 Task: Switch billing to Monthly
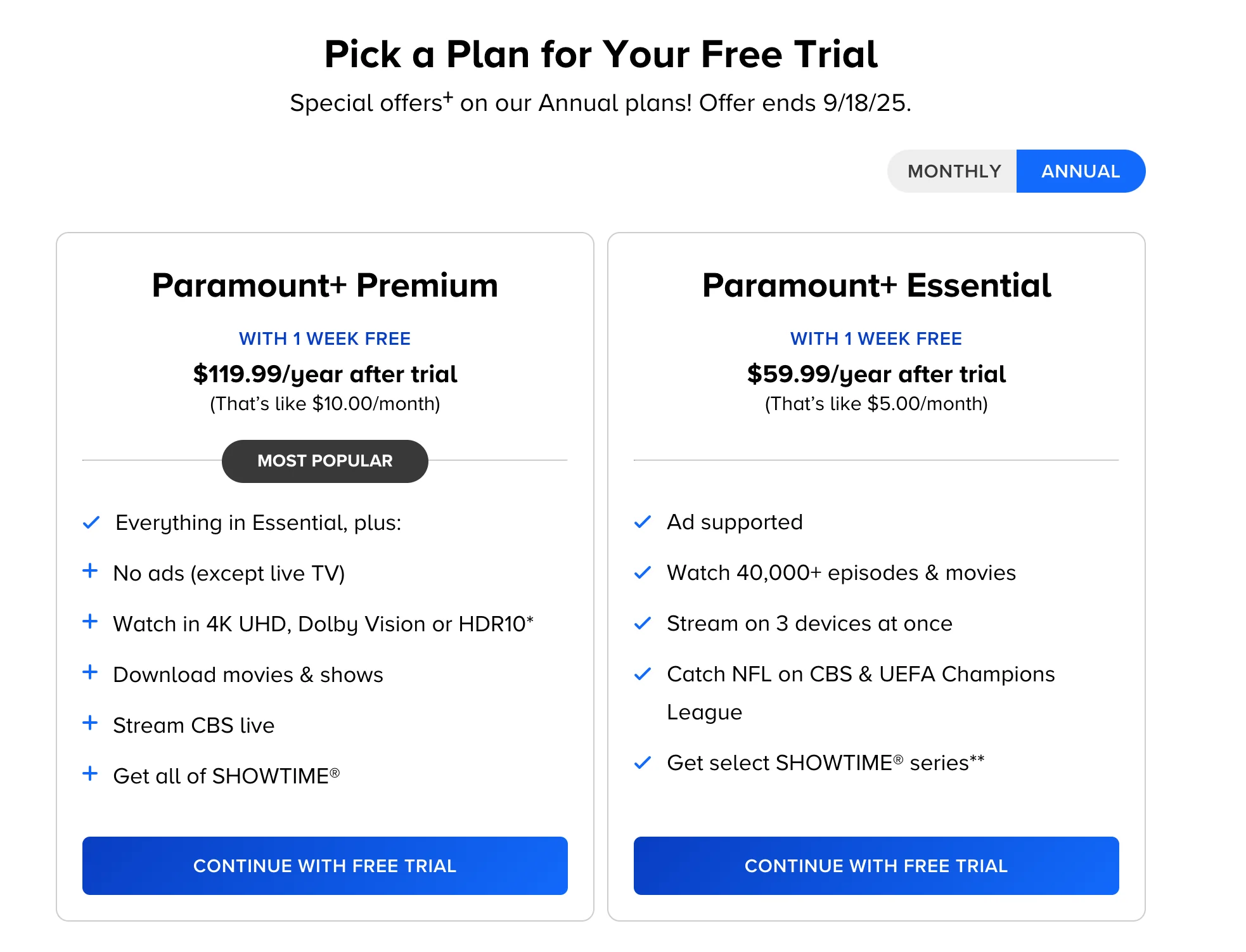coord(954,170)
